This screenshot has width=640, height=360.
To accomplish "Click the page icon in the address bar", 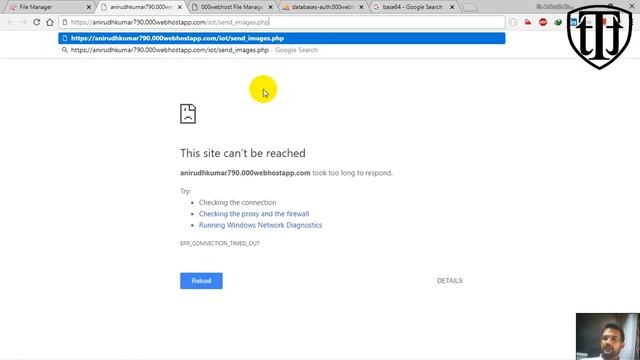I will 65,22.
